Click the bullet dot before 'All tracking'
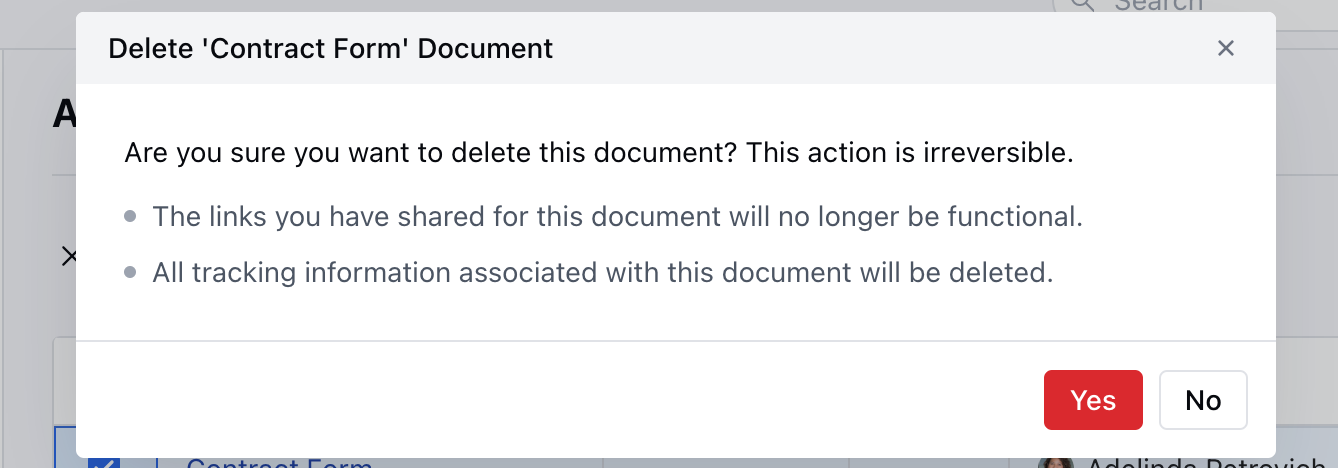 pyautogui.click(x=130, y=272)
